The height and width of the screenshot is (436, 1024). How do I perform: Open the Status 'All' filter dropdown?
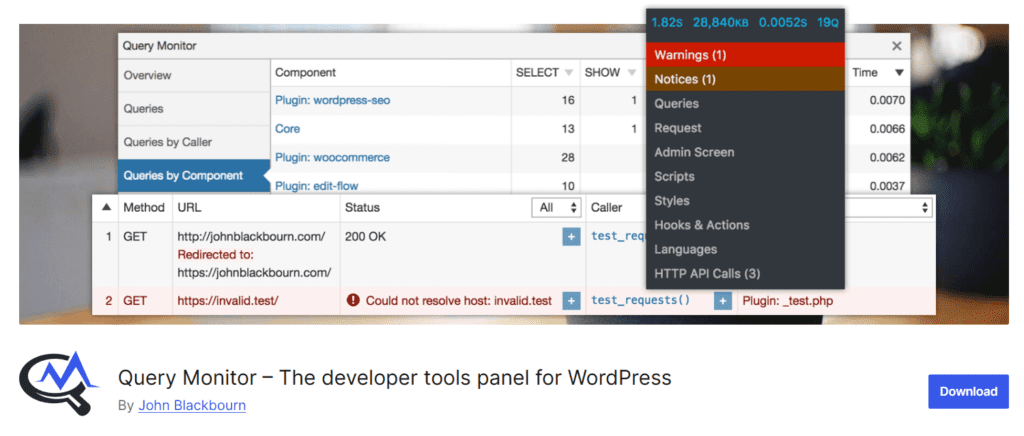point(556,208)
